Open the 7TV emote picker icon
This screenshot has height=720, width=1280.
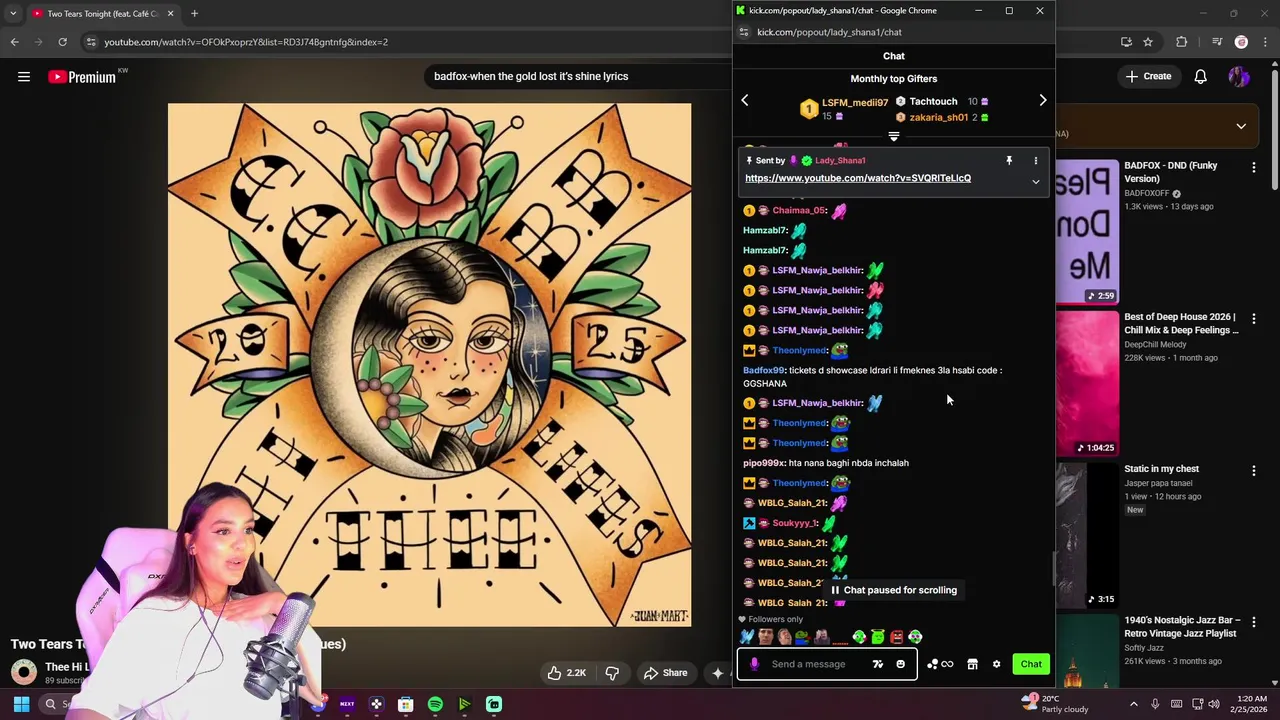(x=878, y=664)
